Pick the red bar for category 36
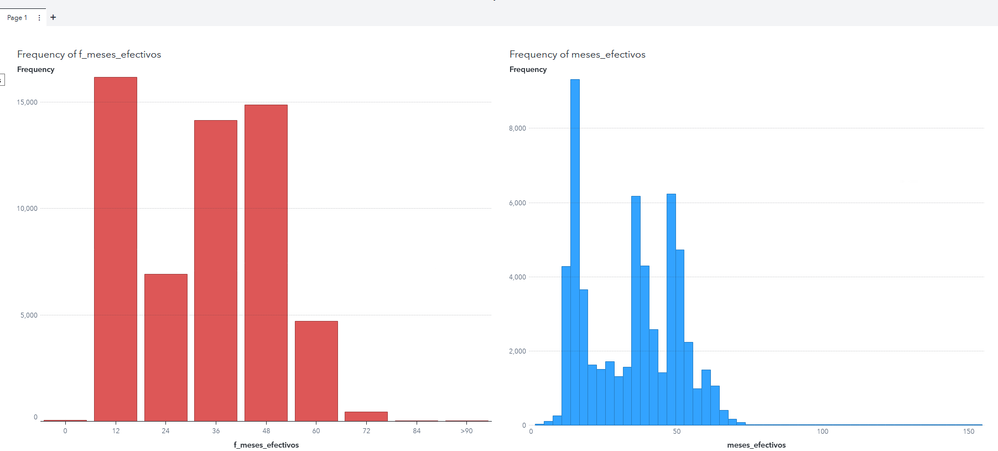This screenshot has width=998, height=451. coord(215,270)
